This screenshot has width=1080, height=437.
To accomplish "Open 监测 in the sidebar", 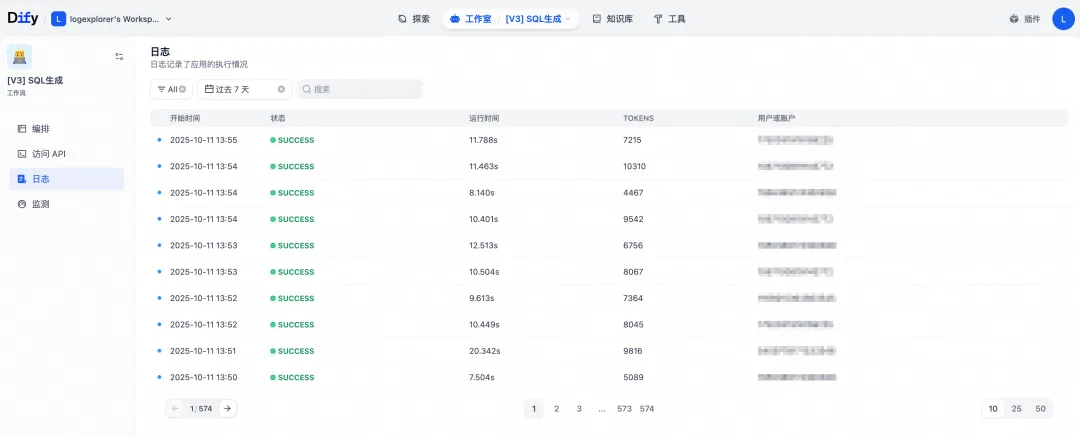I will 40,204.
